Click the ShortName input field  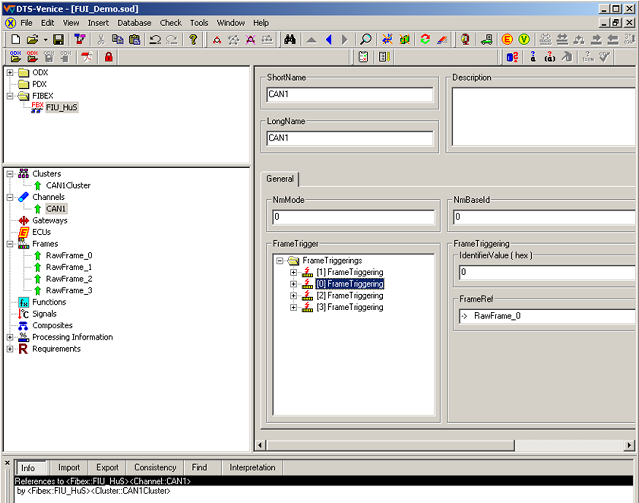click(350, 94)
